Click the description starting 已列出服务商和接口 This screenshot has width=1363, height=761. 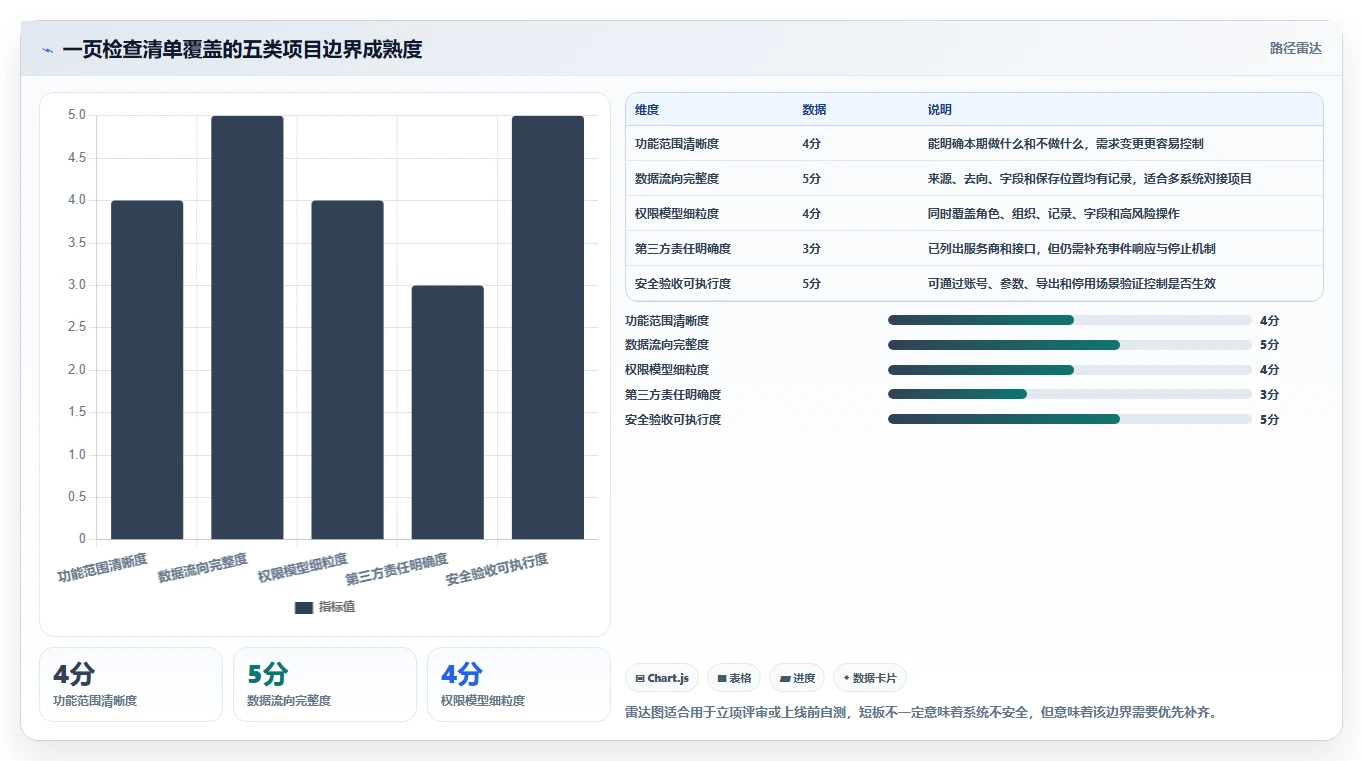coord(1072,249)
